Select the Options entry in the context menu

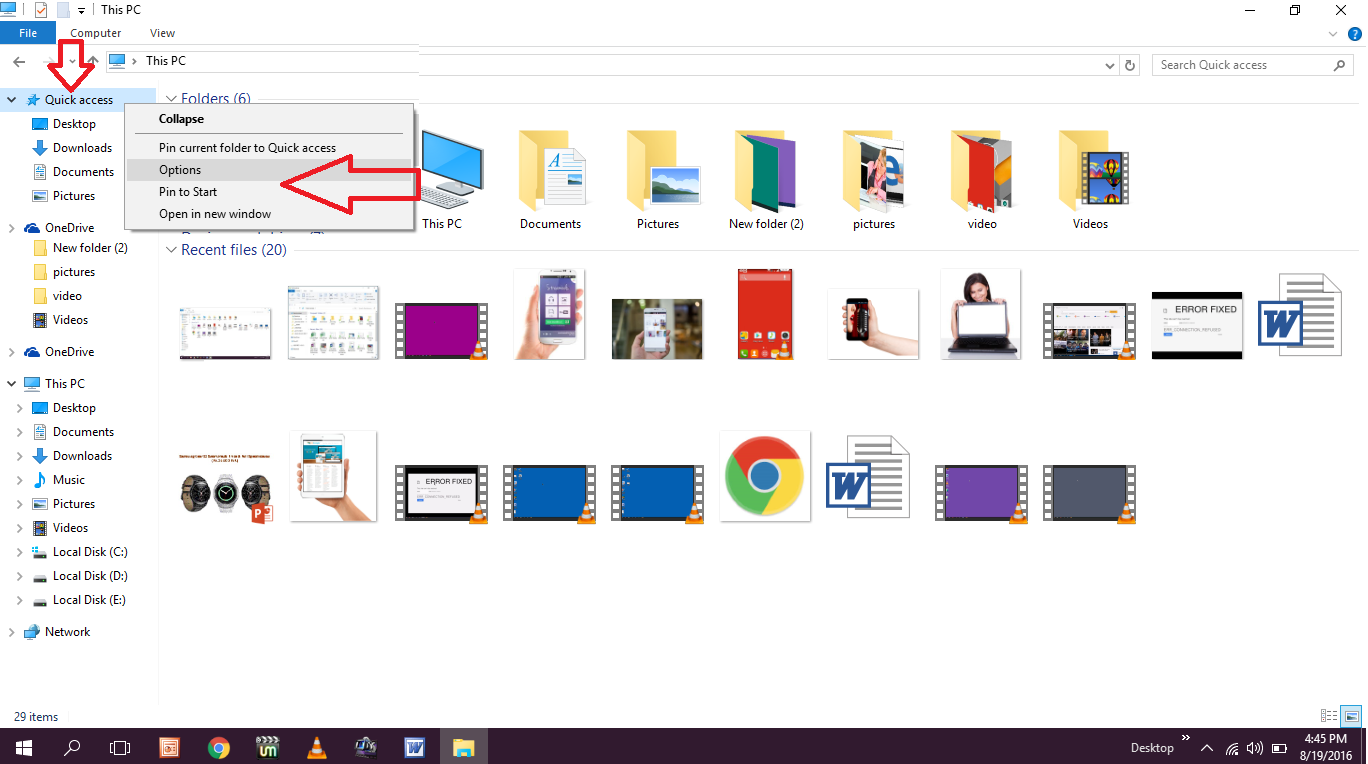[x=180, y=169]
